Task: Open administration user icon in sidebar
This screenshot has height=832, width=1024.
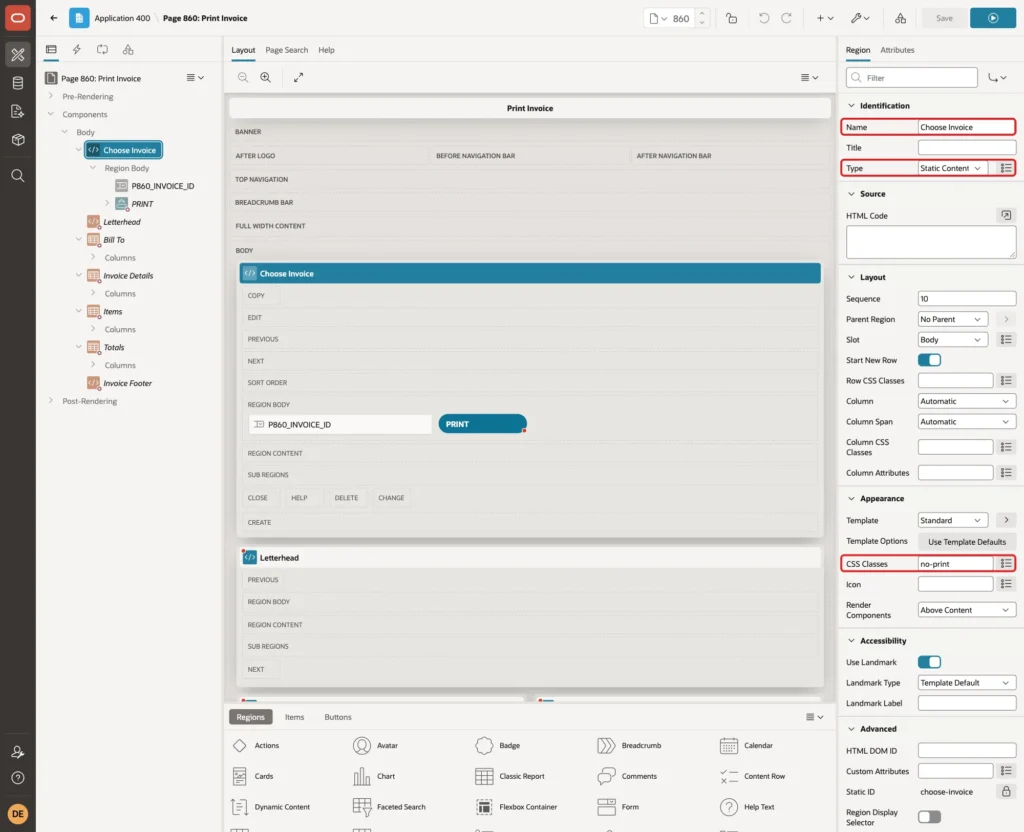Action: [x=18, y=752]
